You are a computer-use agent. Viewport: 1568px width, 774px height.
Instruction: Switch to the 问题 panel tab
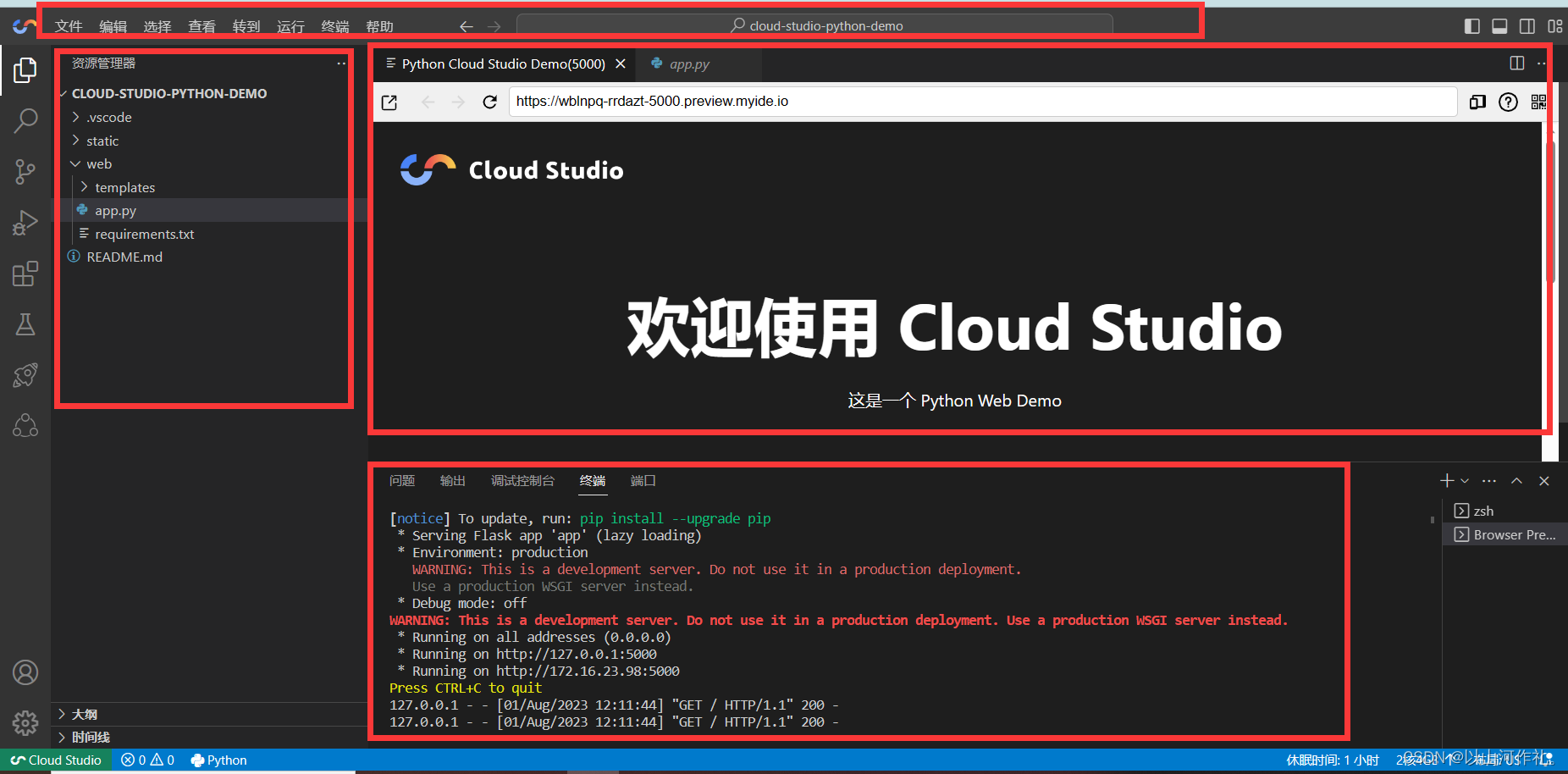(x=402, y=481)
